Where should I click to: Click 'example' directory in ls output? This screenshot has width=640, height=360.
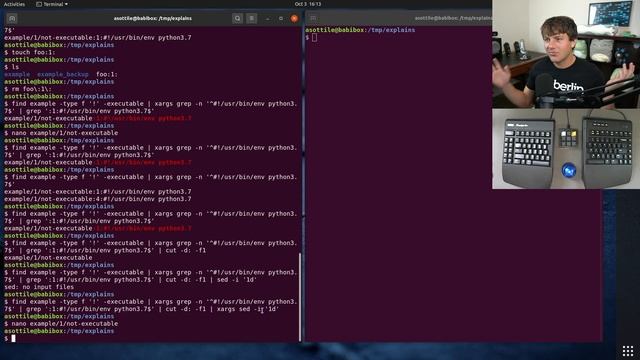click(17, 74)
